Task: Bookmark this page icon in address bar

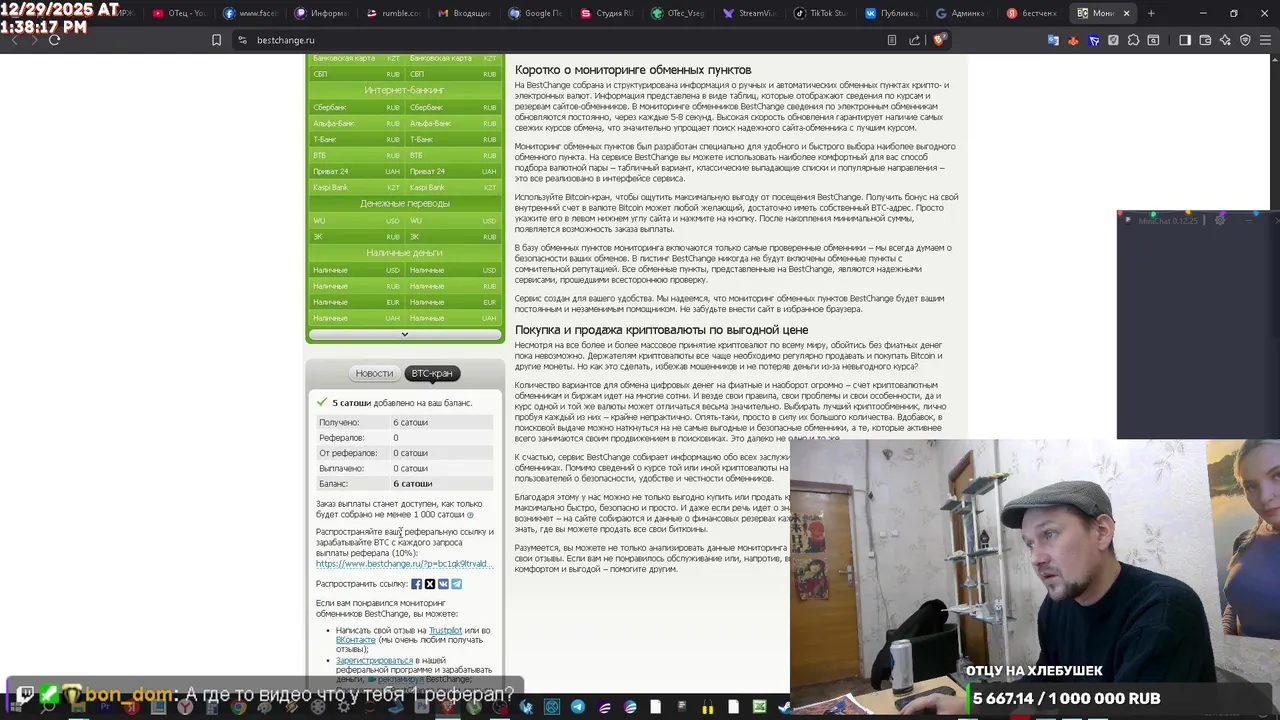Action: [216, 40]
